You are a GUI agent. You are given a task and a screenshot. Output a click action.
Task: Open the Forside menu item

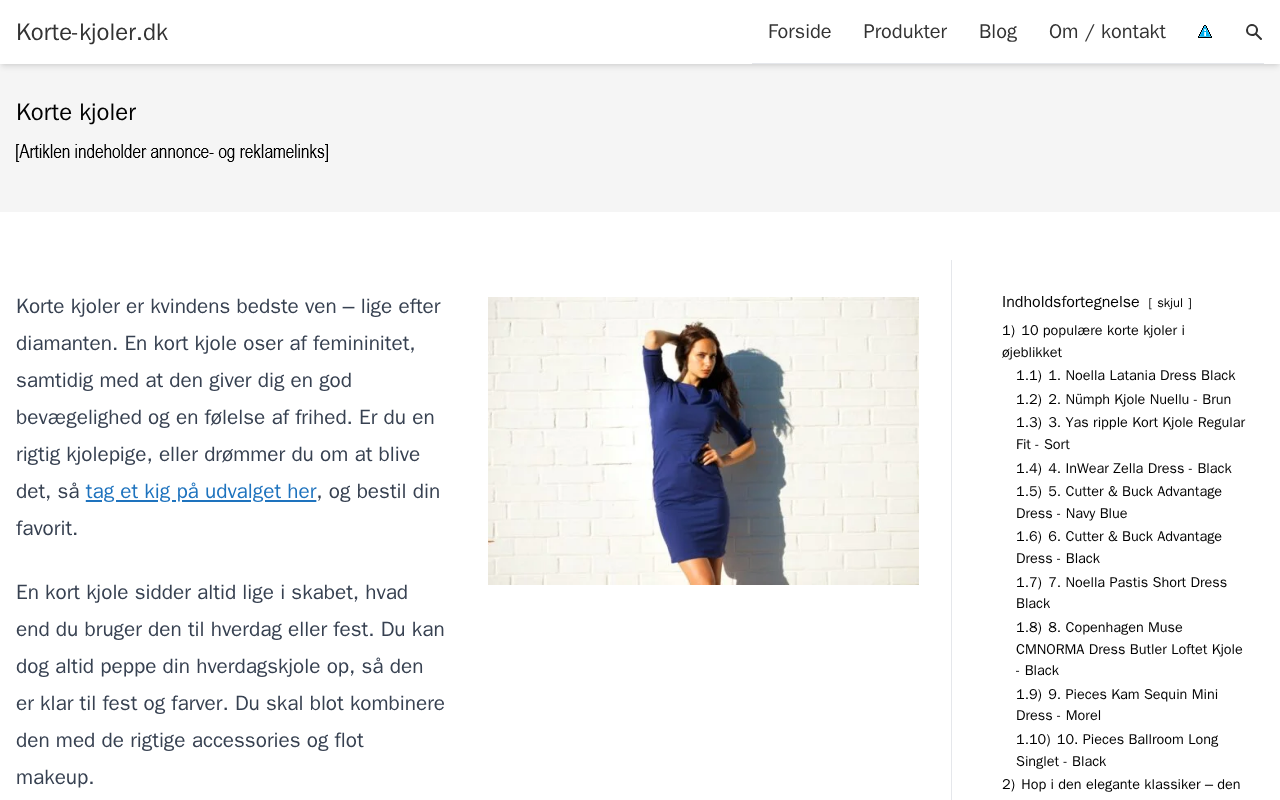(x=799, y=32)
